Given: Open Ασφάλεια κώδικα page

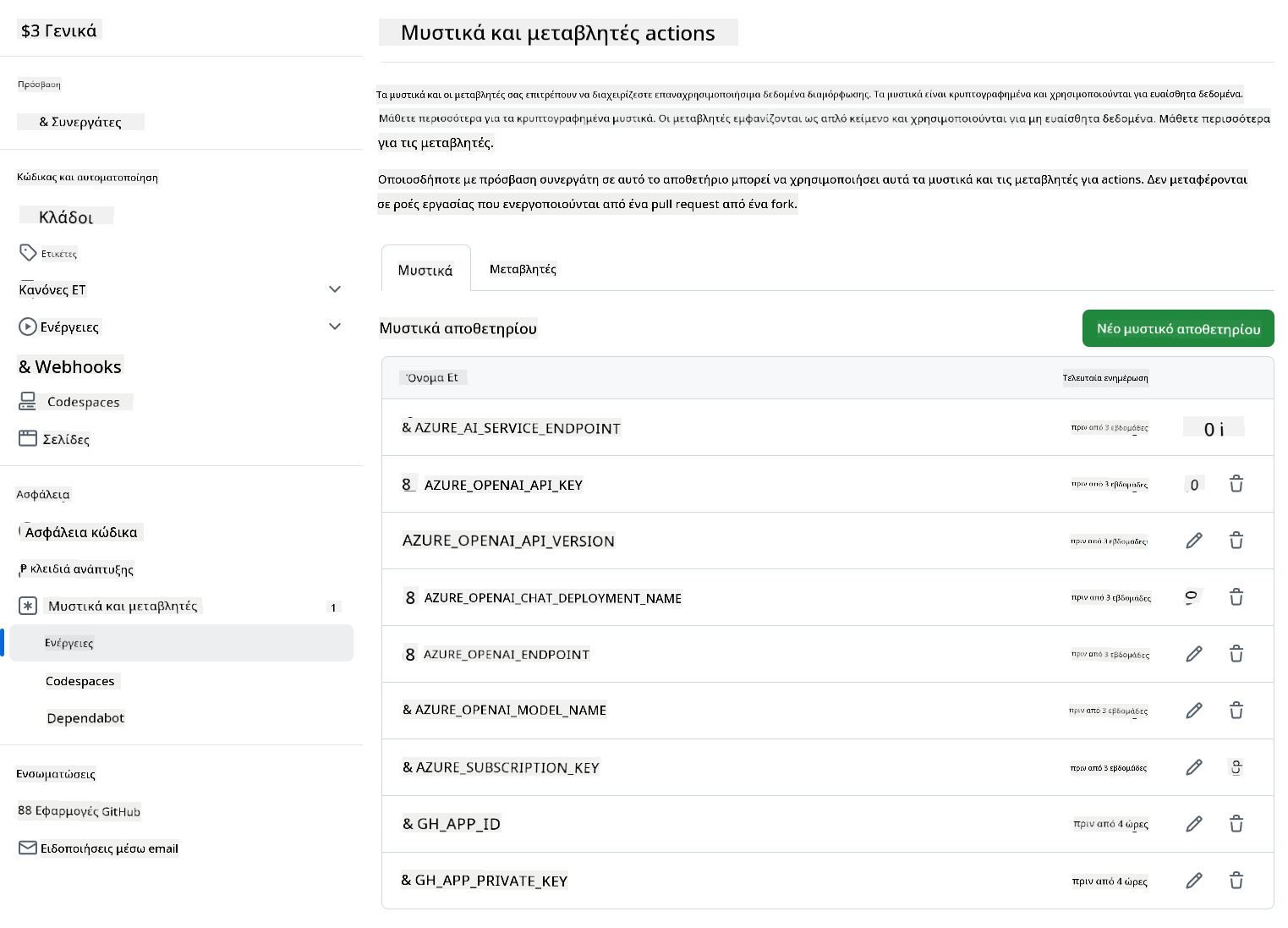Looking at the screenshot, I should (x=81, y=532).
